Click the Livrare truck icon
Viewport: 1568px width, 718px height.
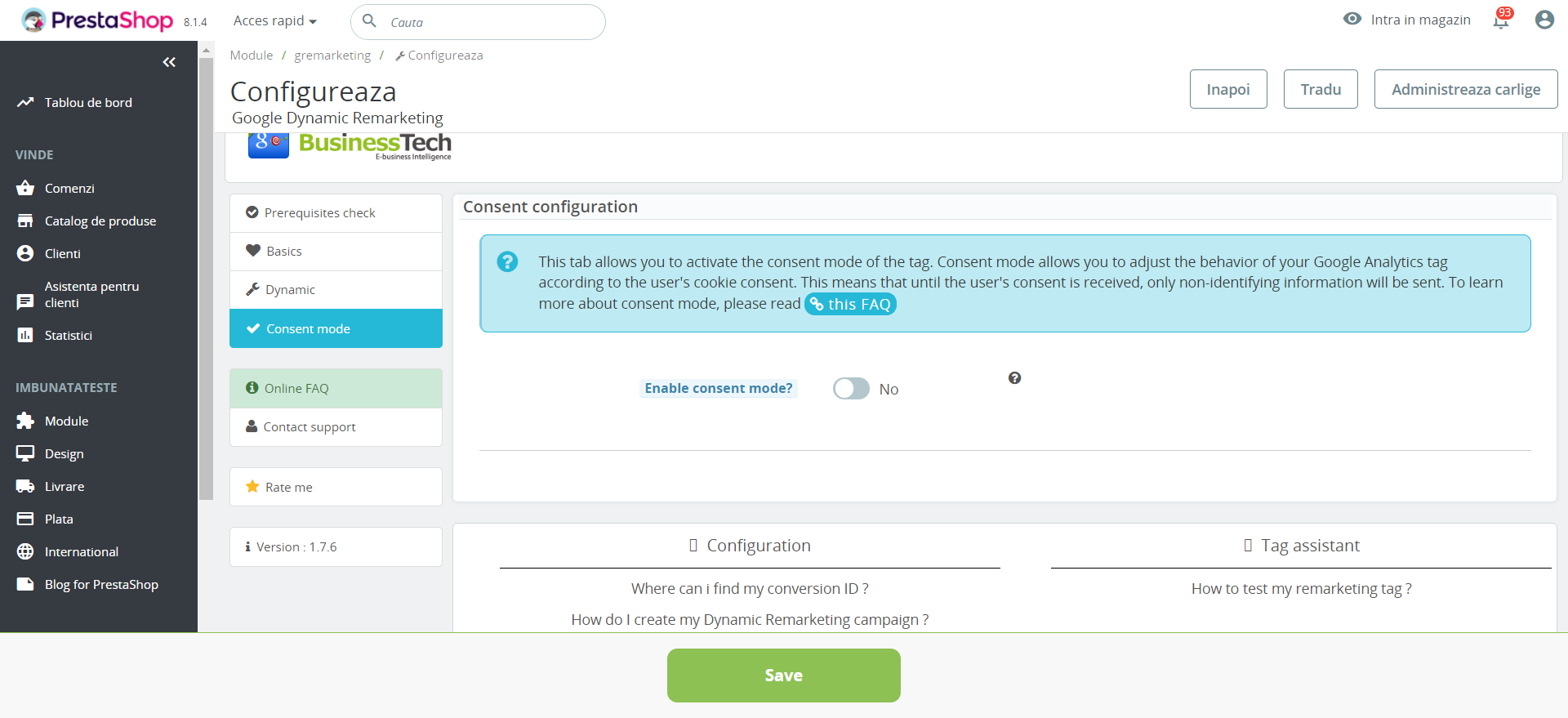(25, 486)
